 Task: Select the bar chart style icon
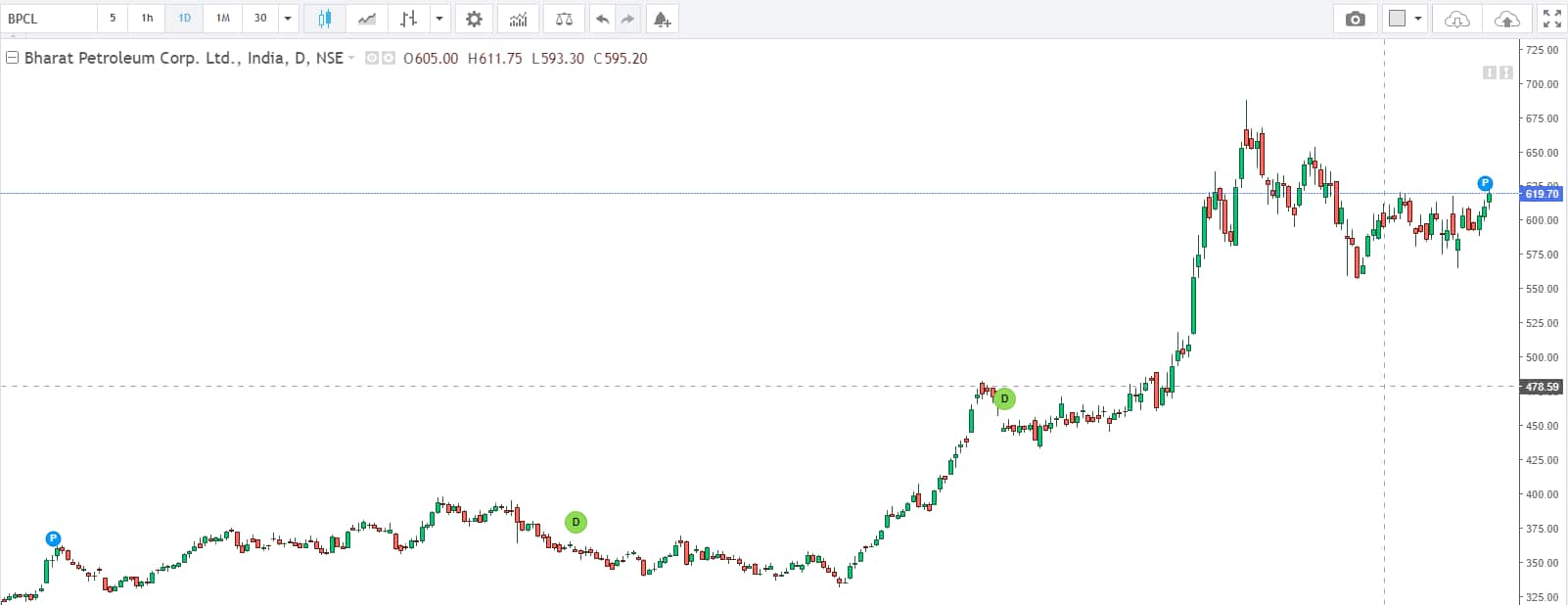pyautogui.click(x=409, y=19)
